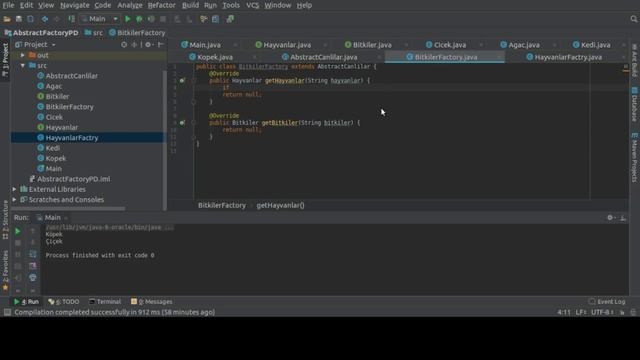The height and width of the screenshot is (360, 640).
Task: Click the Search magnifier at top right
Action: (633, 19)
